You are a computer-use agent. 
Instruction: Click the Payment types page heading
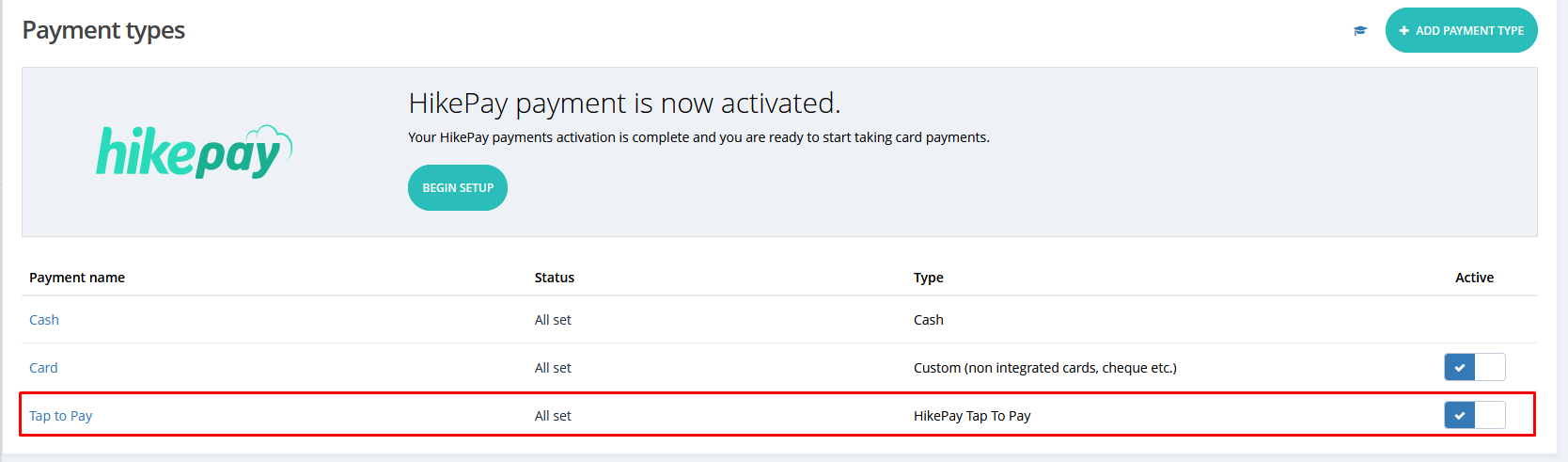tap(103, 30)
